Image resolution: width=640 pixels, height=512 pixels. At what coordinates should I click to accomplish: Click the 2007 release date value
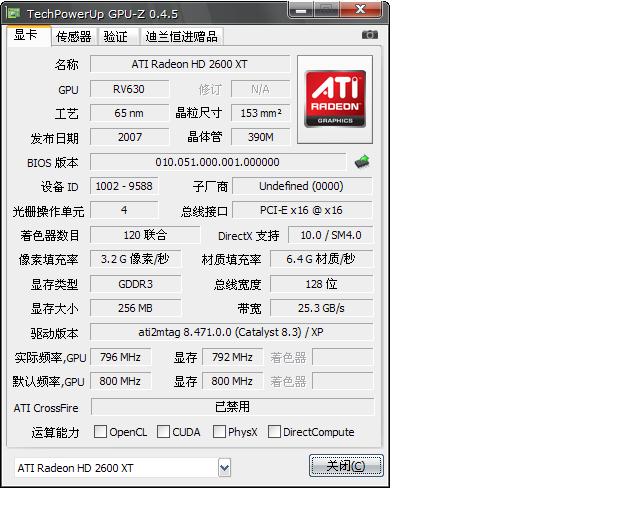click(x=129, y=137)
